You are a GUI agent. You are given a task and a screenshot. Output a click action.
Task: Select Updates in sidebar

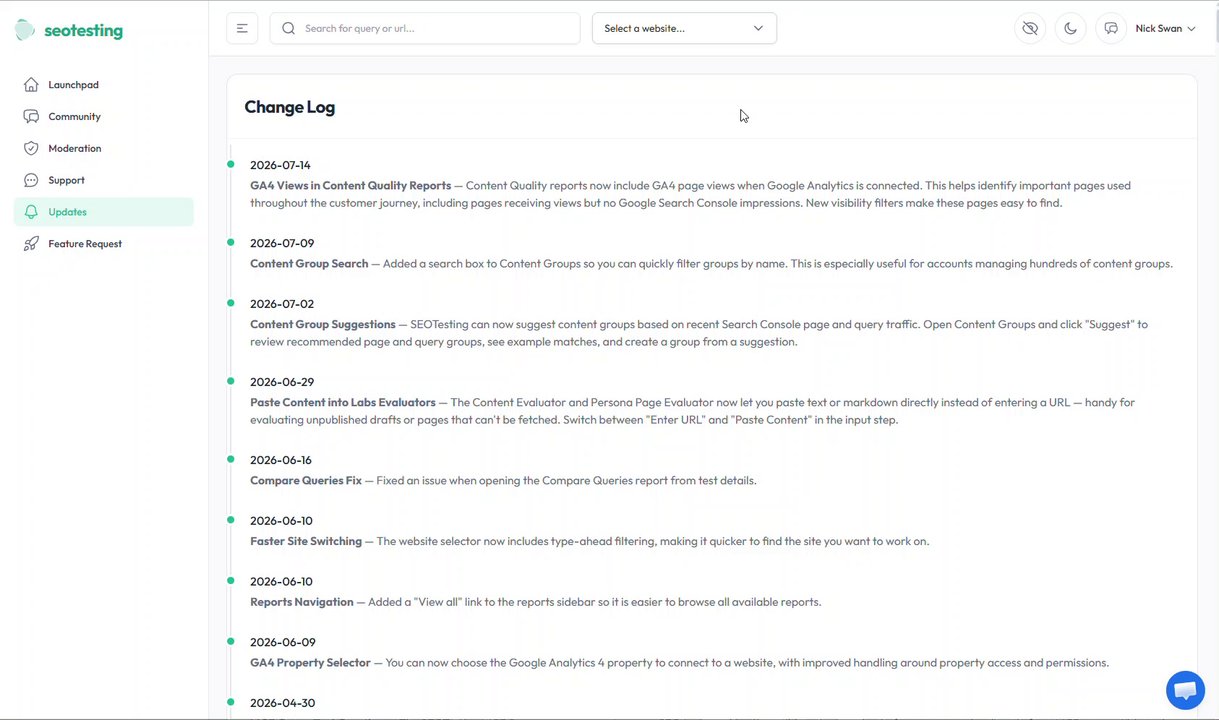pos(104,212)
